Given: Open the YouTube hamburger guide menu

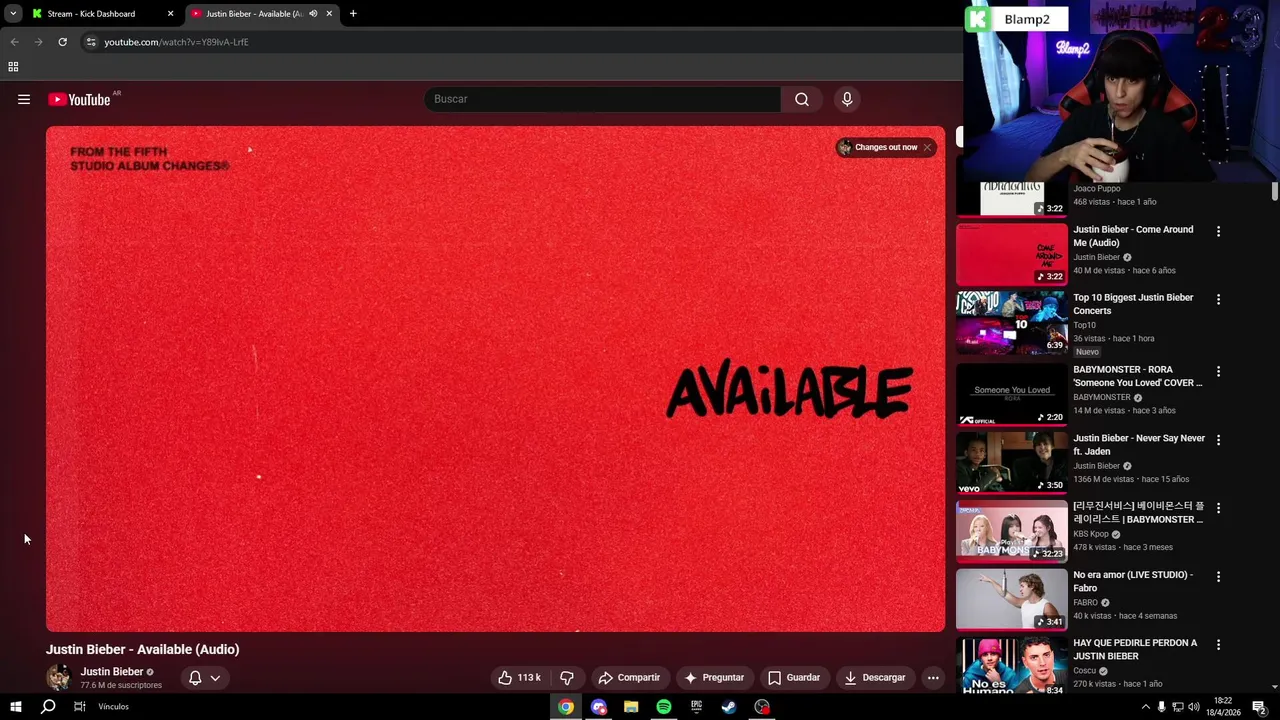Looking at the screenshot, I should pos(24,99).
